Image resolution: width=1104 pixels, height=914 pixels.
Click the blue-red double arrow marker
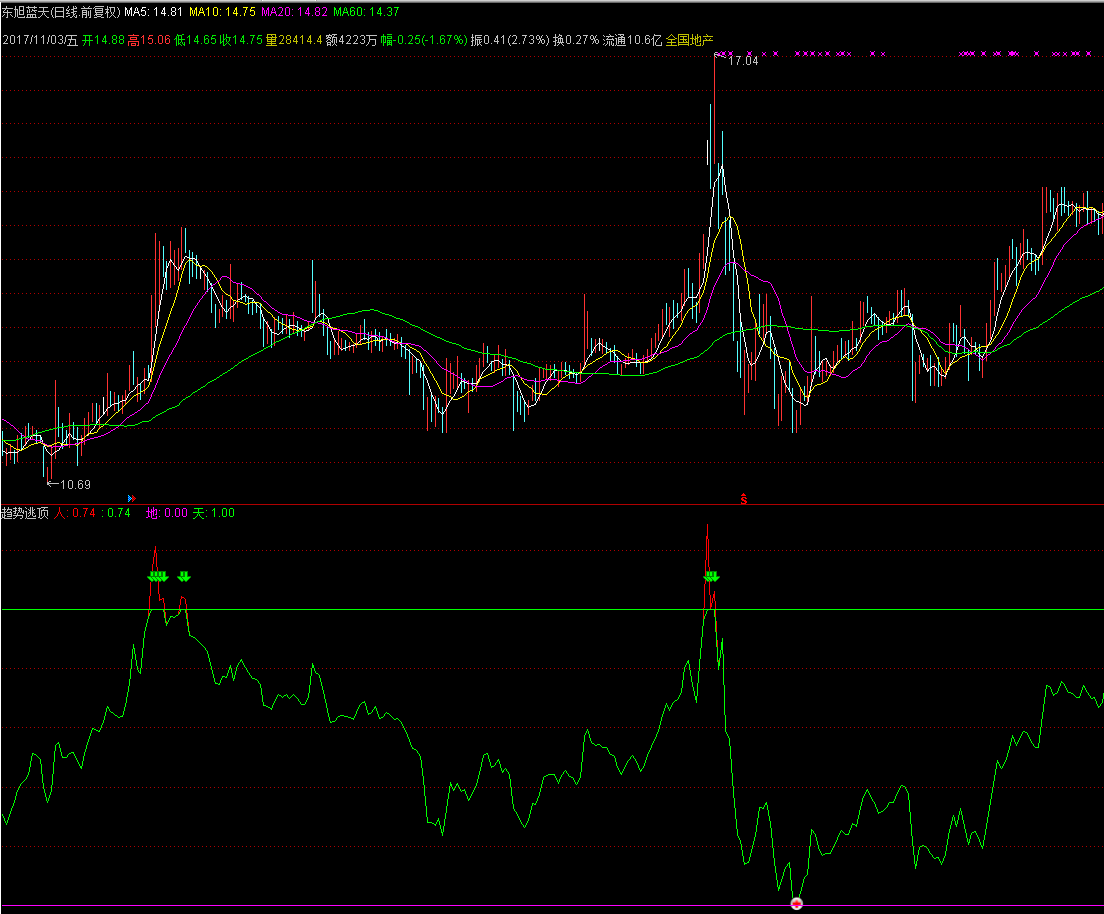(x=132, y=499)
